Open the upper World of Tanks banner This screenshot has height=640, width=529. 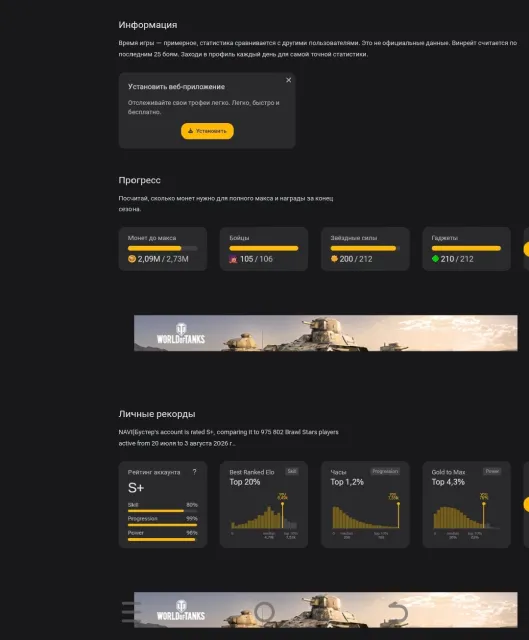coord(326,333)
